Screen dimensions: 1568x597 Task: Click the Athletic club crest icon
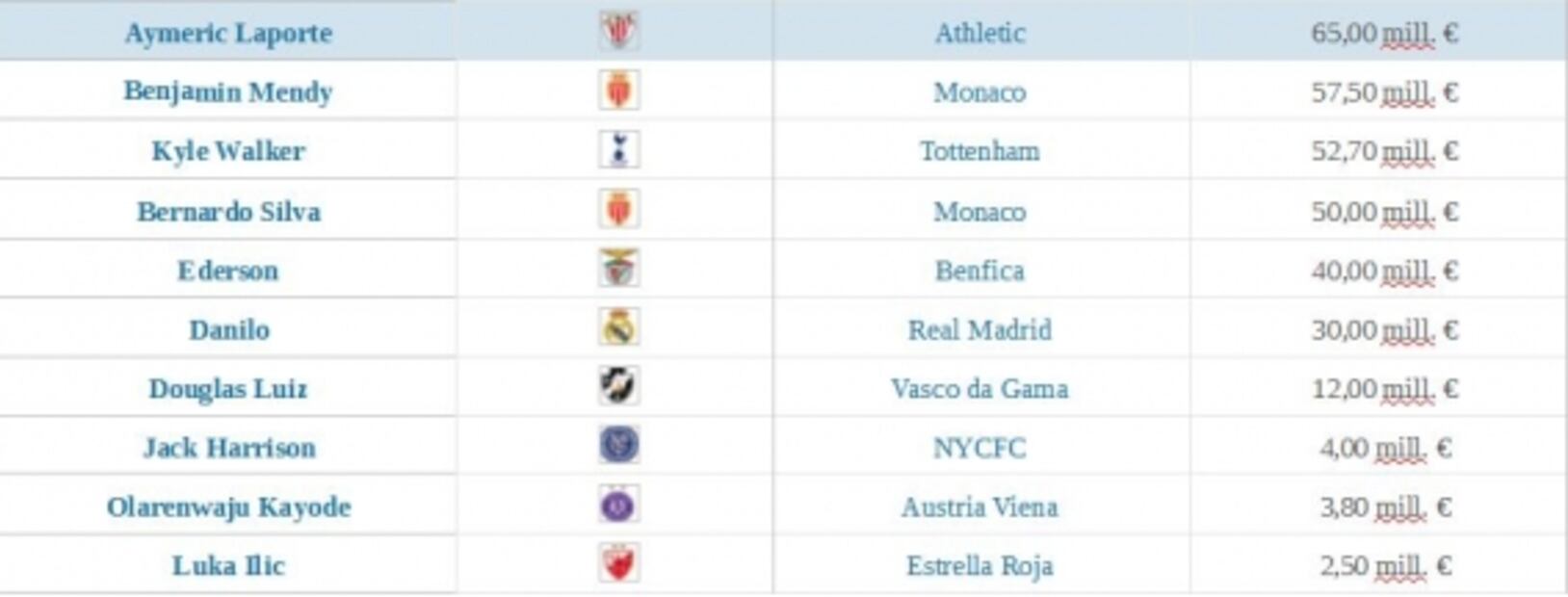(618, 32)
